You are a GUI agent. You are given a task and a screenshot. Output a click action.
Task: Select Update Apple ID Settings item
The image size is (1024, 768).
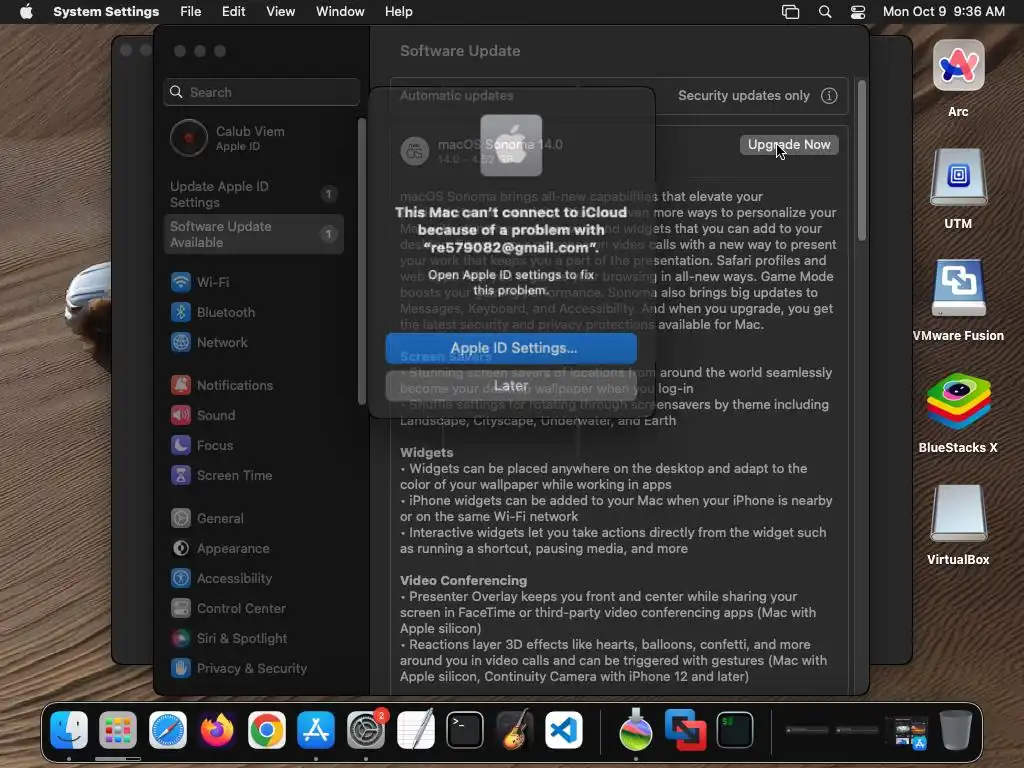(254, 194)
